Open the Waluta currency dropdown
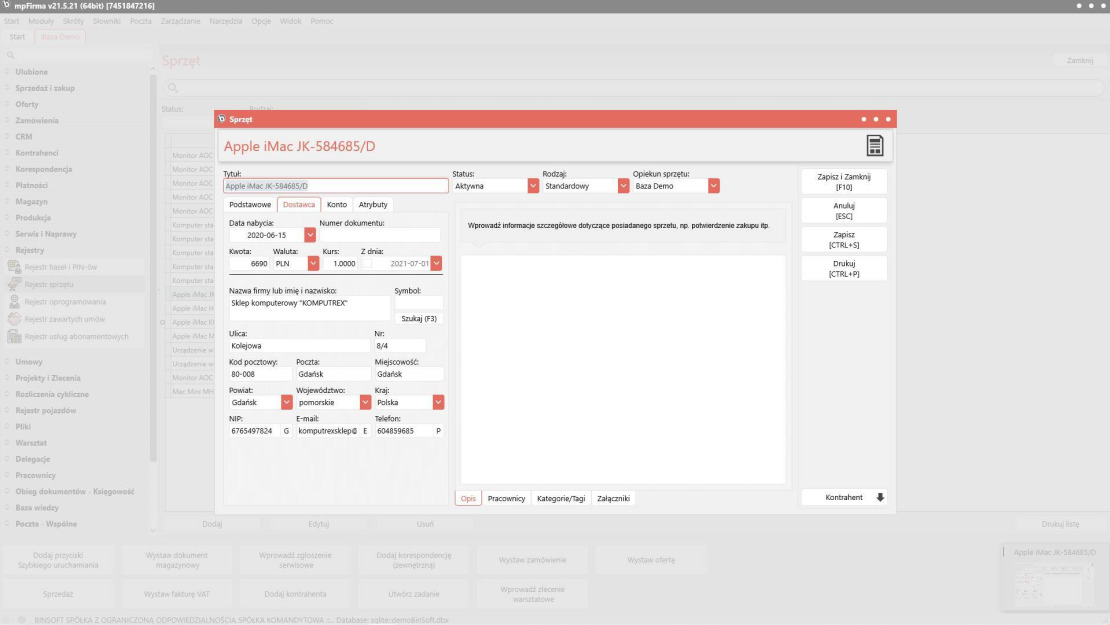This screenshot has height=625, width=1110. coord(314,264)
